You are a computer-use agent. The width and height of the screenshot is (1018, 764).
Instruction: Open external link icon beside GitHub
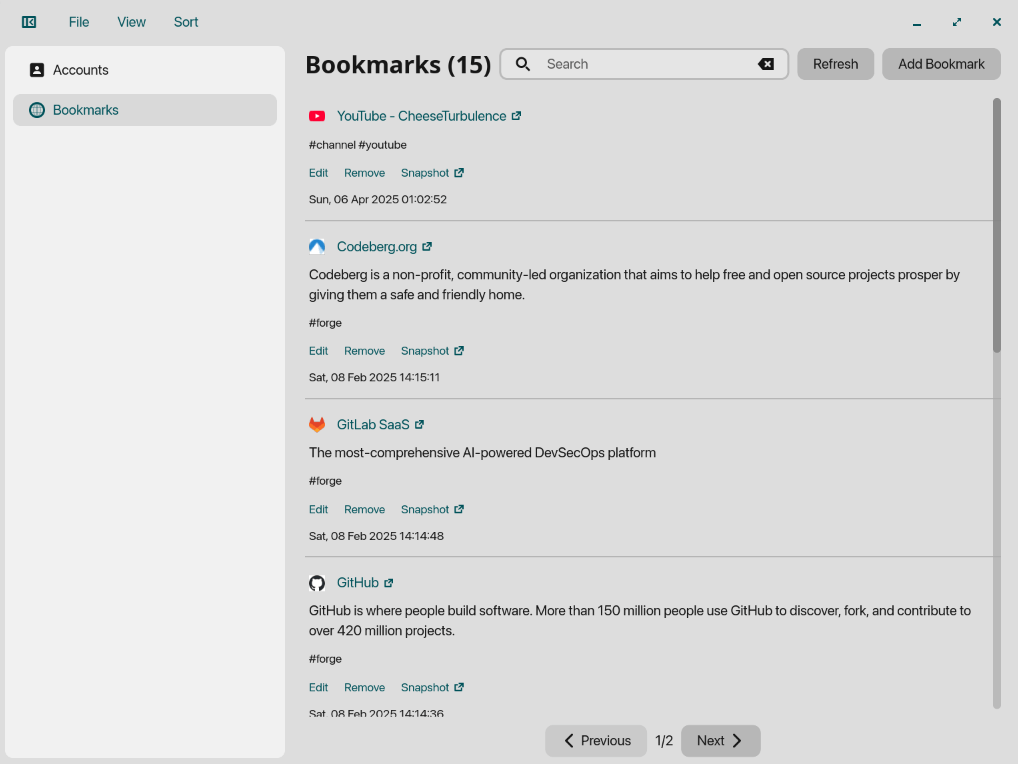point(388,583)
